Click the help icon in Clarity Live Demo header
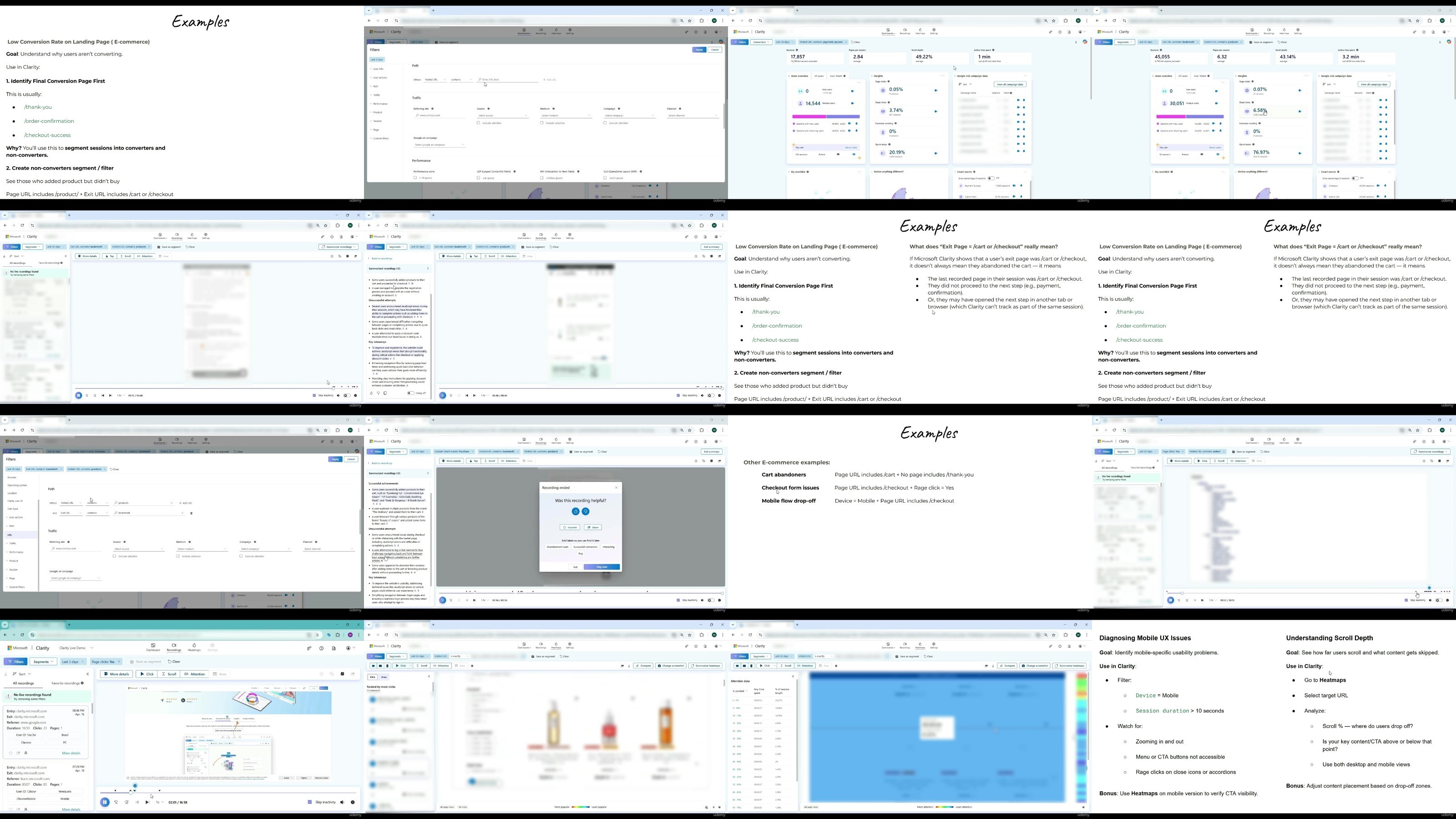Image resolution: width=1456 pixels, height=819 pixels. 322,648
